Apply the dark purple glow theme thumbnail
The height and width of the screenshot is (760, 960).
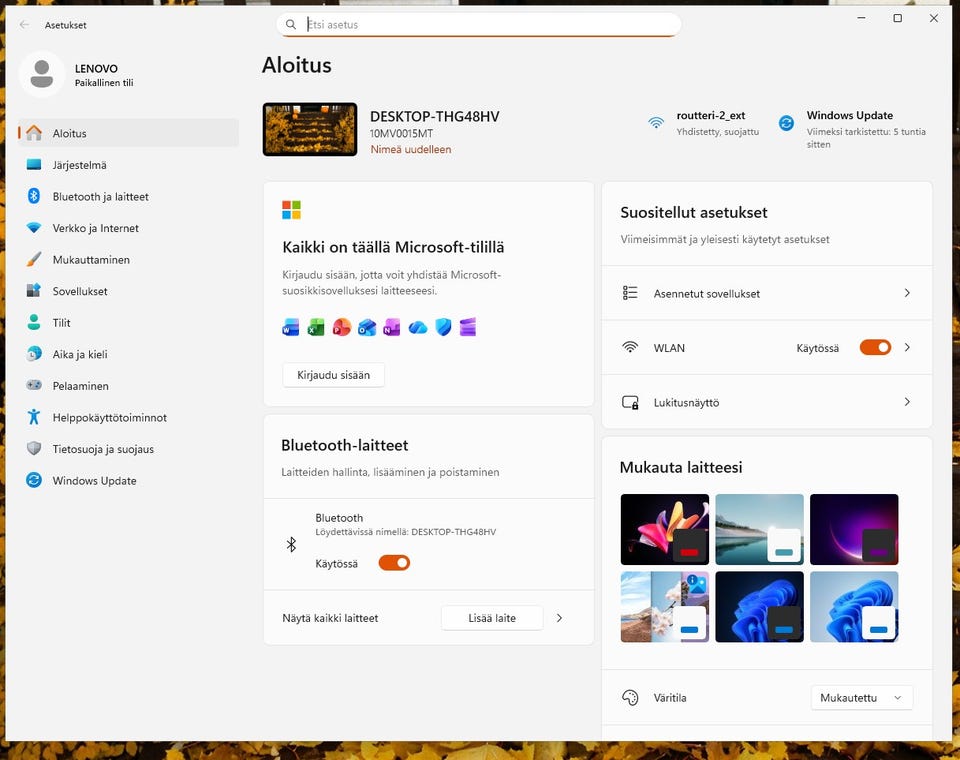tap(854, 529)
